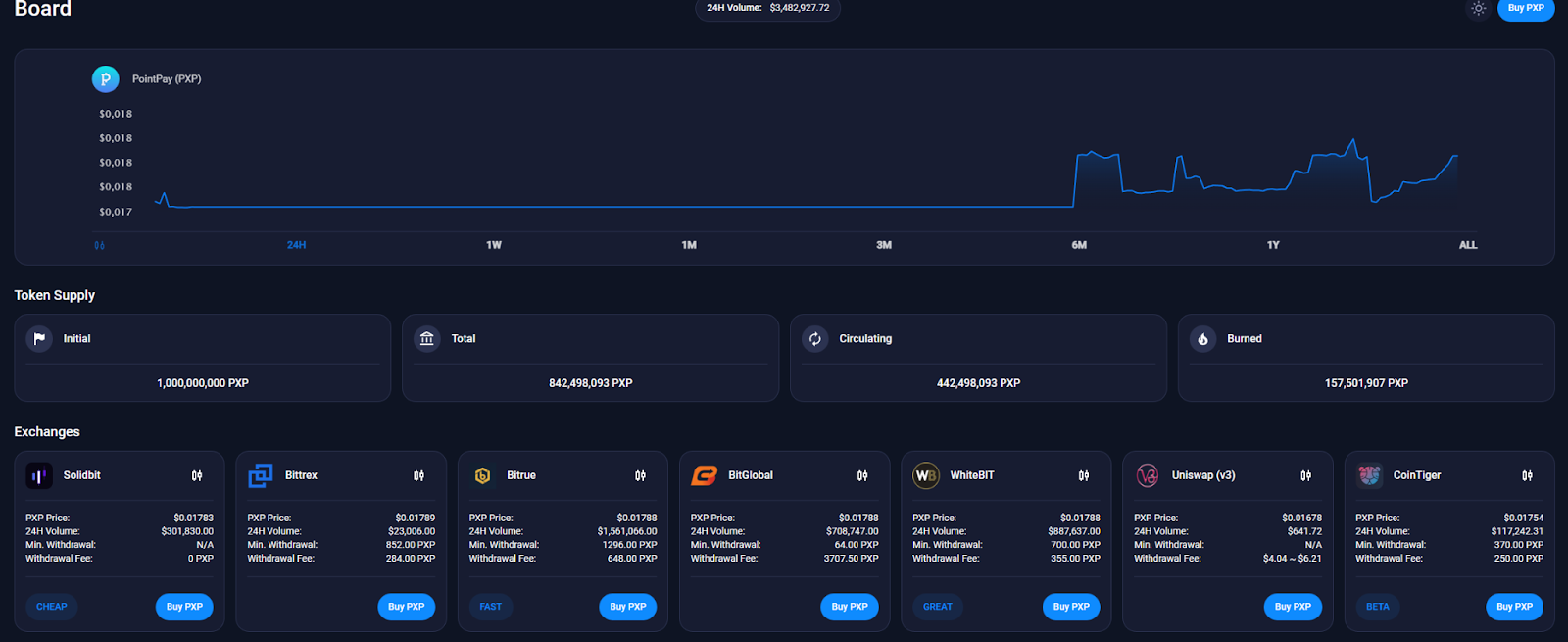Image resolution: width=1568 pixels, height=642 pixels.
Task: Buy PXP on Uniswap (v3)
Action: click(1293, 607)
